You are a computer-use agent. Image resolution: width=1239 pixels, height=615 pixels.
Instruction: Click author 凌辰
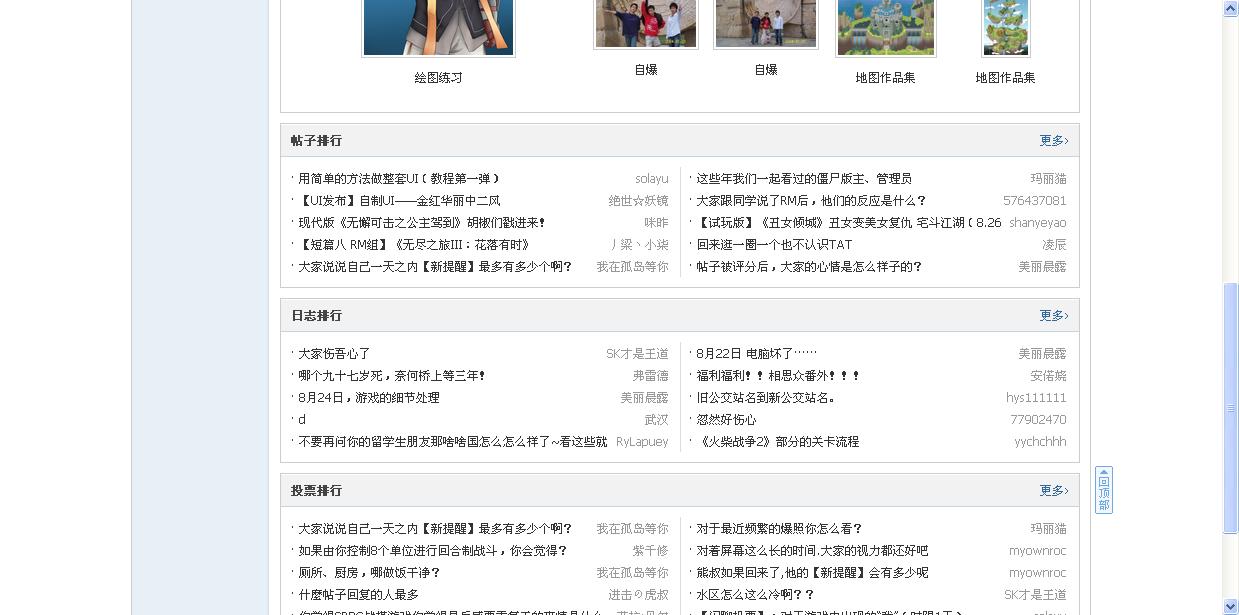coord(1055,245)
